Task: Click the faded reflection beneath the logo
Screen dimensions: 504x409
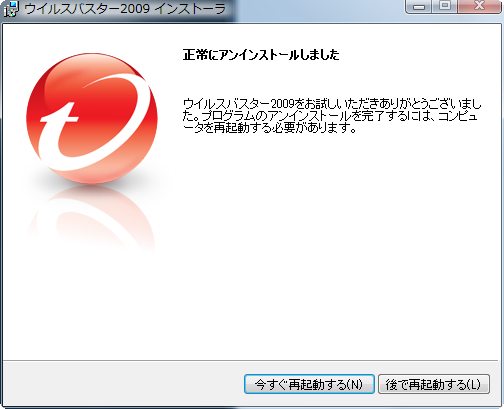Action: click(91, 220)
